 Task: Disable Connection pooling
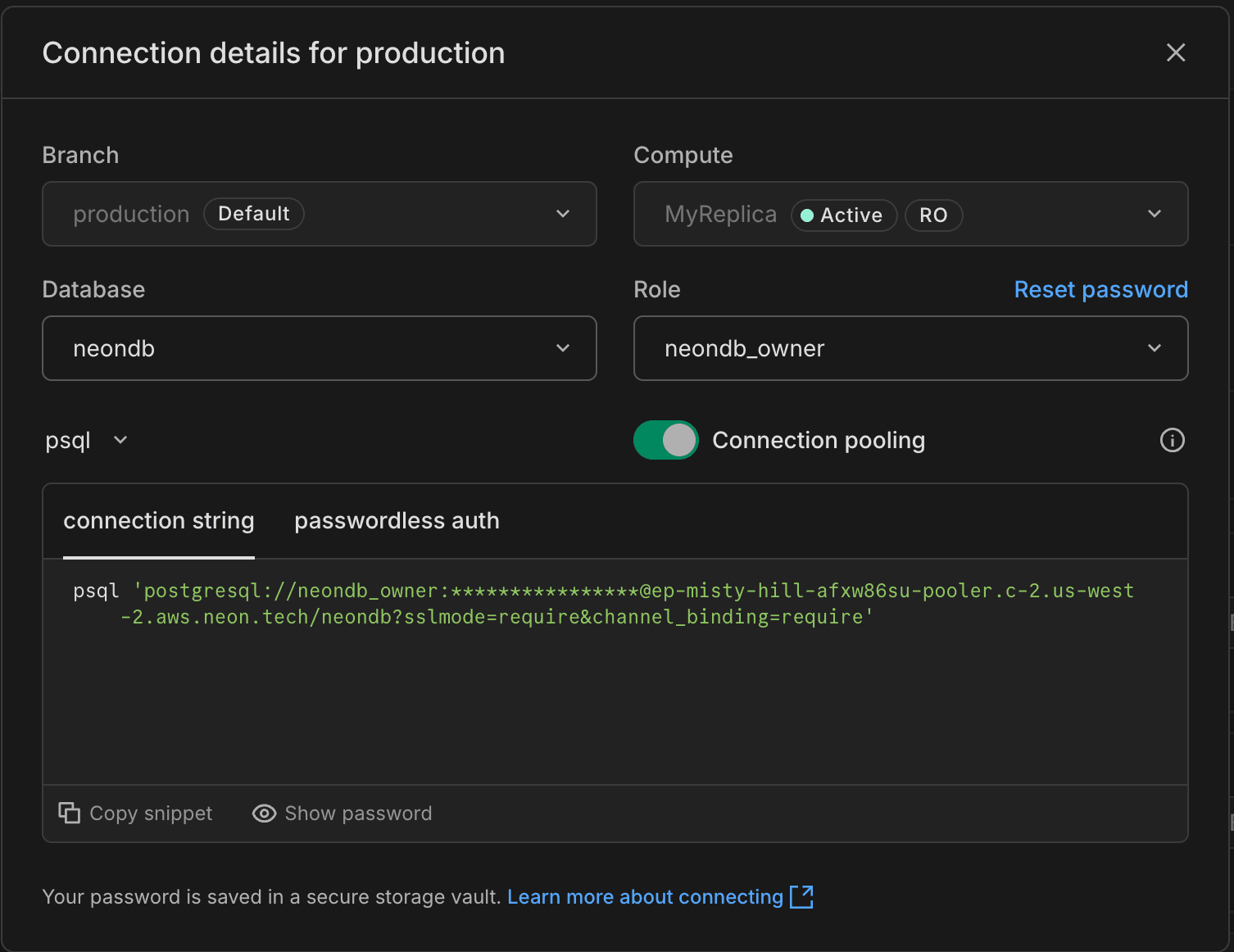(665, 440)
